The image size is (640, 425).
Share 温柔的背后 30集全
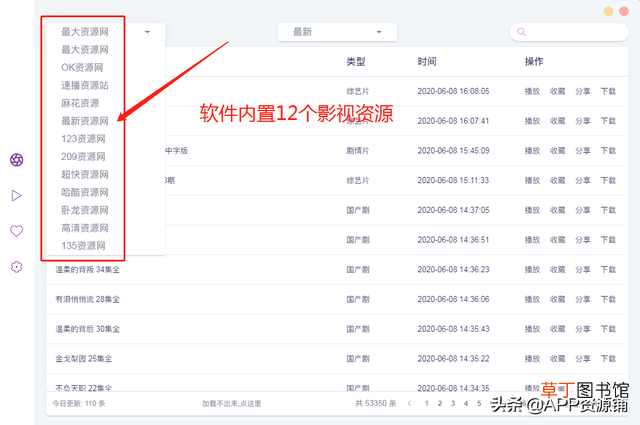point(583,329)
